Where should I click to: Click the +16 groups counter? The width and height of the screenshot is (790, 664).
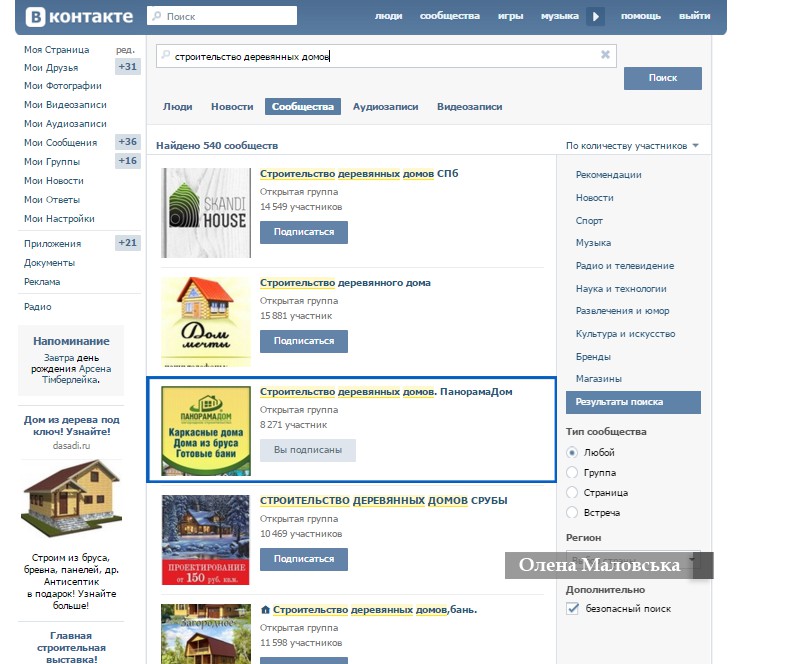[127, 161]
